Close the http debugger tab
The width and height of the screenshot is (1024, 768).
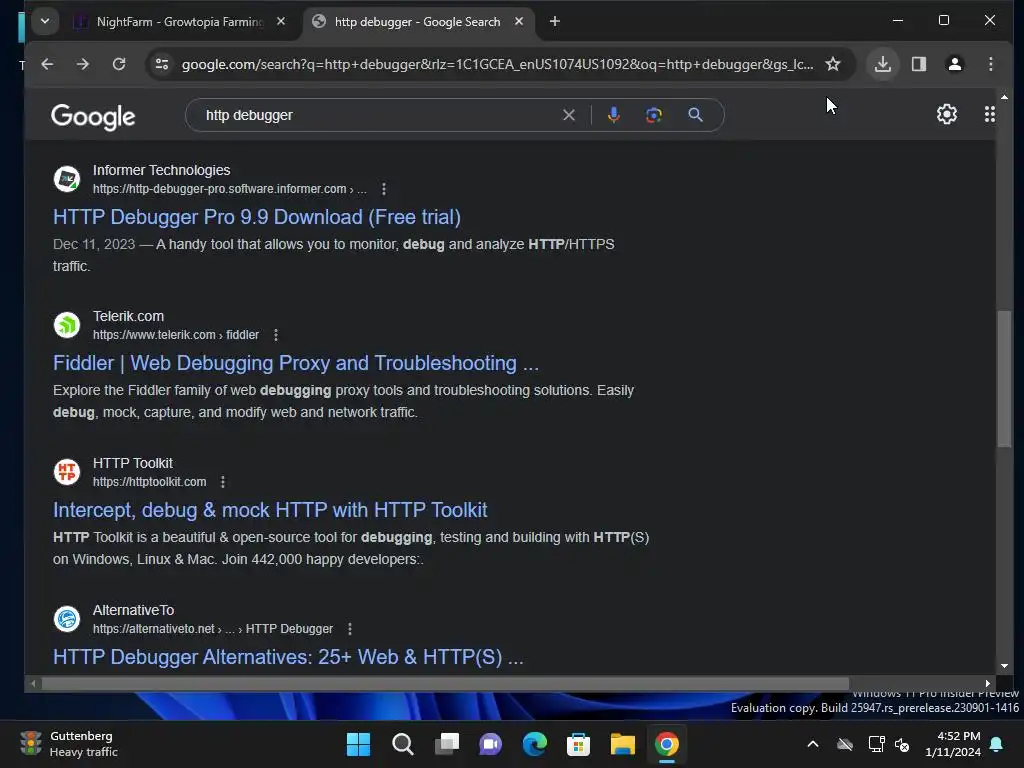(x=519, y=22)
